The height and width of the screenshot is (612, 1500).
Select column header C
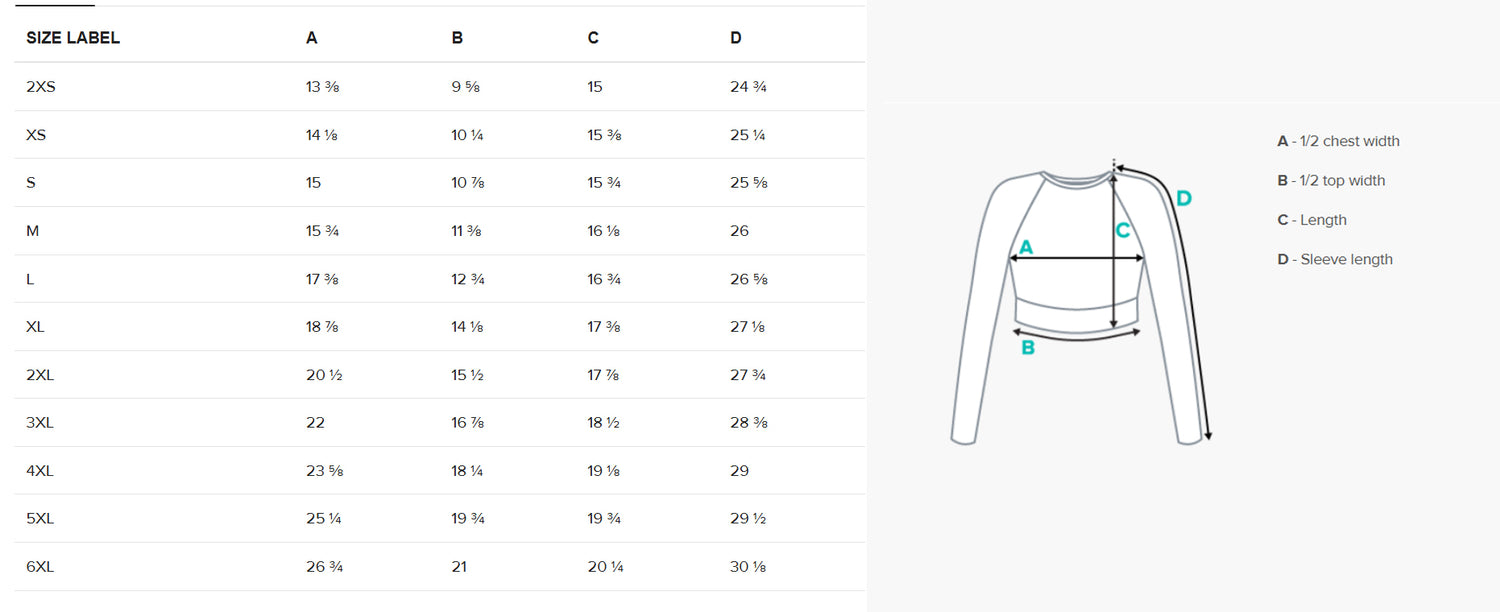tap(593, 38)
